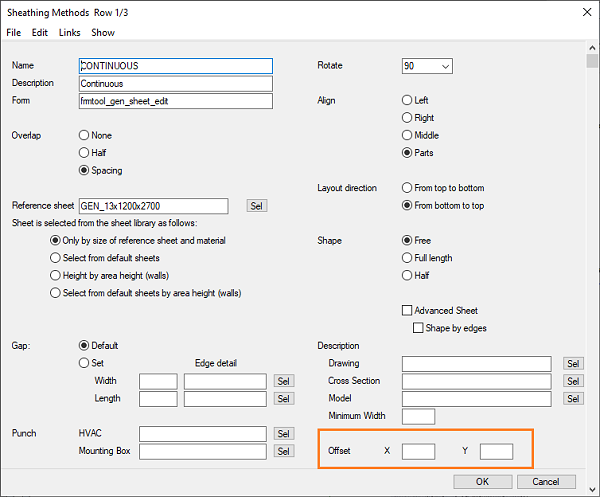Select From top to bottom layout direction
The height and width of the screenshot is (497, 600).
407,188
